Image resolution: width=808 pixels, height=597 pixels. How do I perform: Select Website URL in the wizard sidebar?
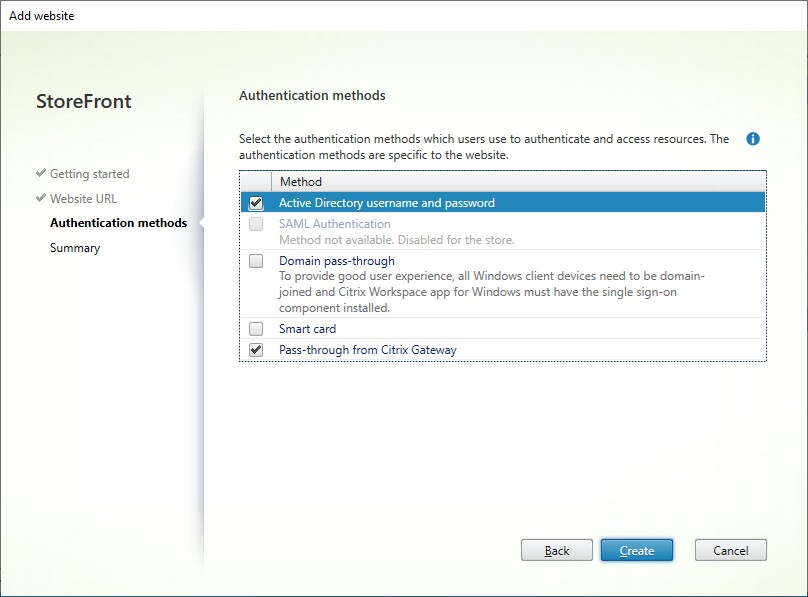tap(85, 198)
